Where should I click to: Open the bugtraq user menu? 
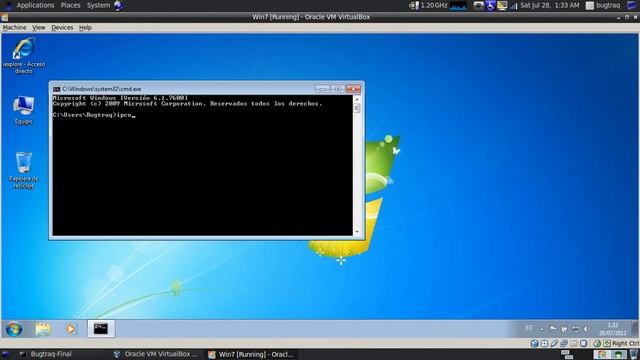[x=603, y=5]
